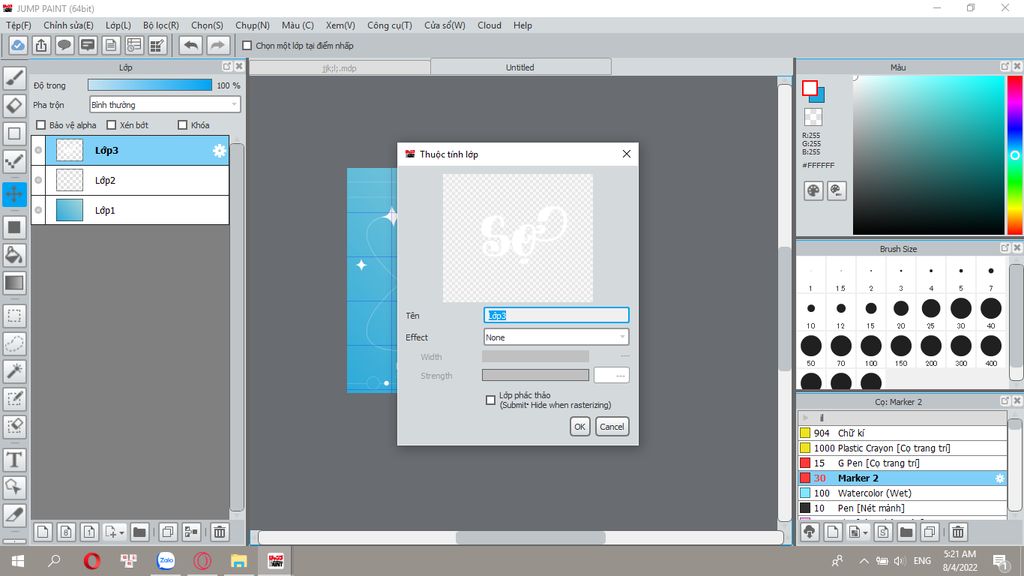Delete brush with trash icon in Cọ panel

coord(957,532)
